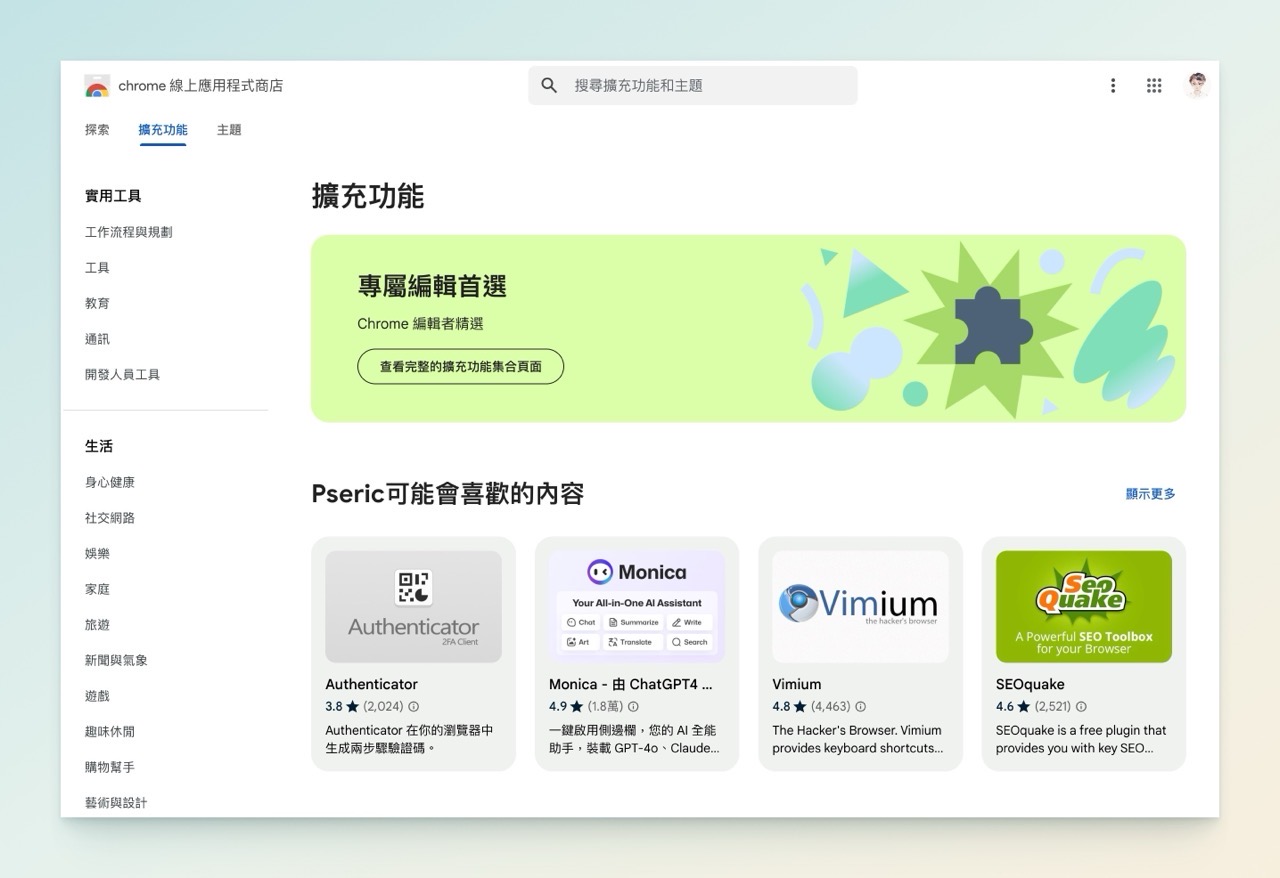Image resolution: width=1280 pixels, height=878 pixels.
Task: Open the 教育 category
Action: pyautogui.click(x=97, y=303)
